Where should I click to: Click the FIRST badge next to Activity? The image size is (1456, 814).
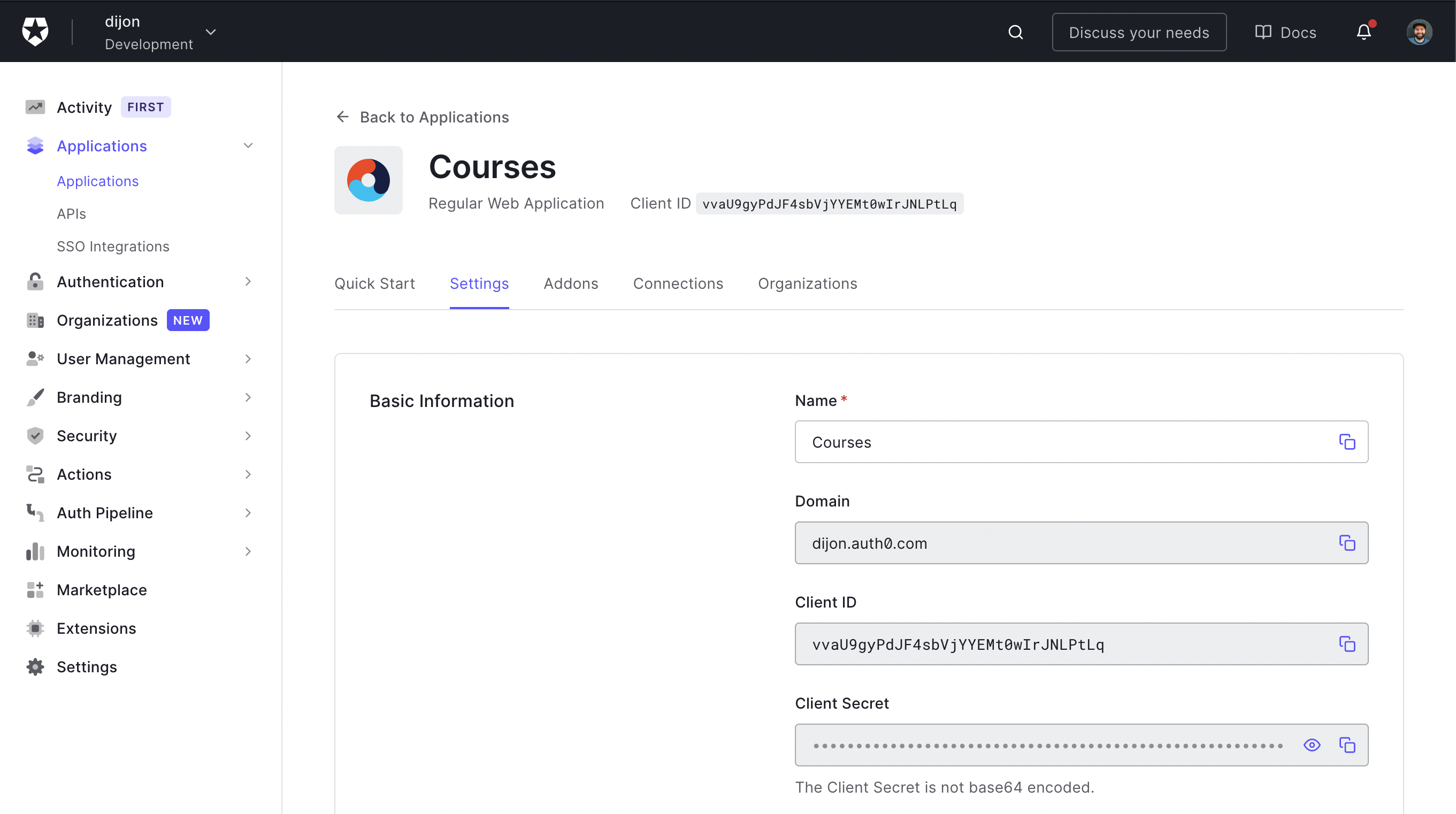[x=146, y=107]
